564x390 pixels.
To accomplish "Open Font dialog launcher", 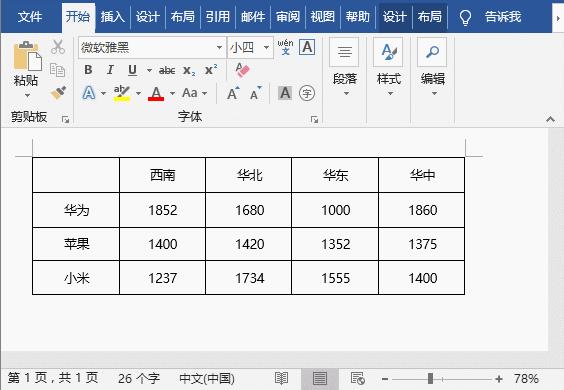I will click(314, 119).
